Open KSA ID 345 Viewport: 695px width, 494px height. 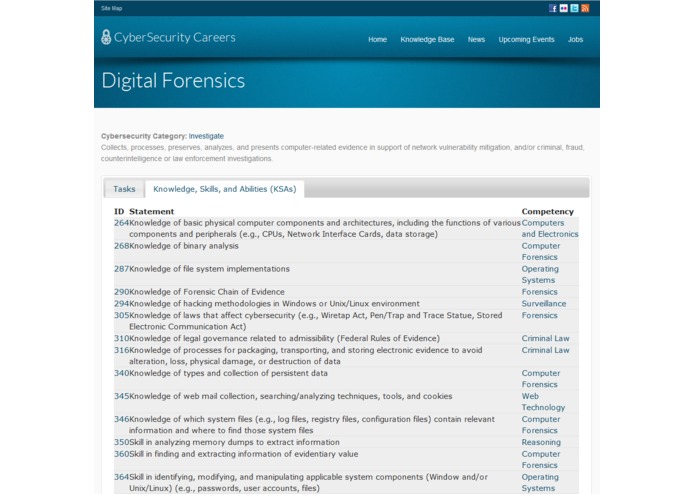click(121, 396)
